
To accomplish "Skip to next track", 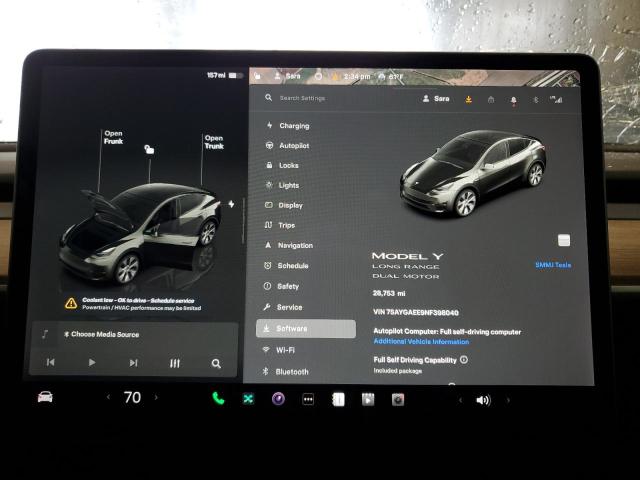I will click(x=133, y=363).
